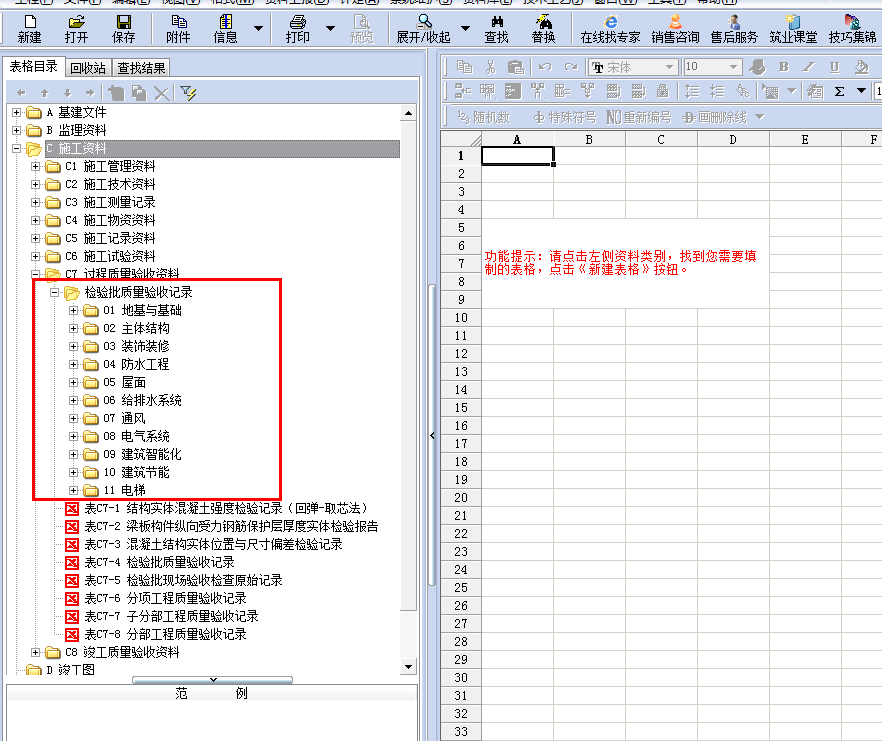This screenshot has height=741, width=882.
Task: Toggle bold formatting button
Action: [783, 67]
